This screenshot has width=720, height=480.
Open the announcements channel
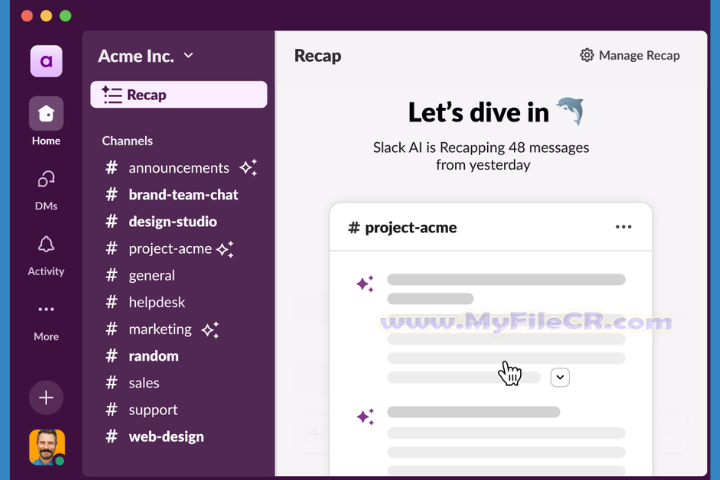coord(179,168)
